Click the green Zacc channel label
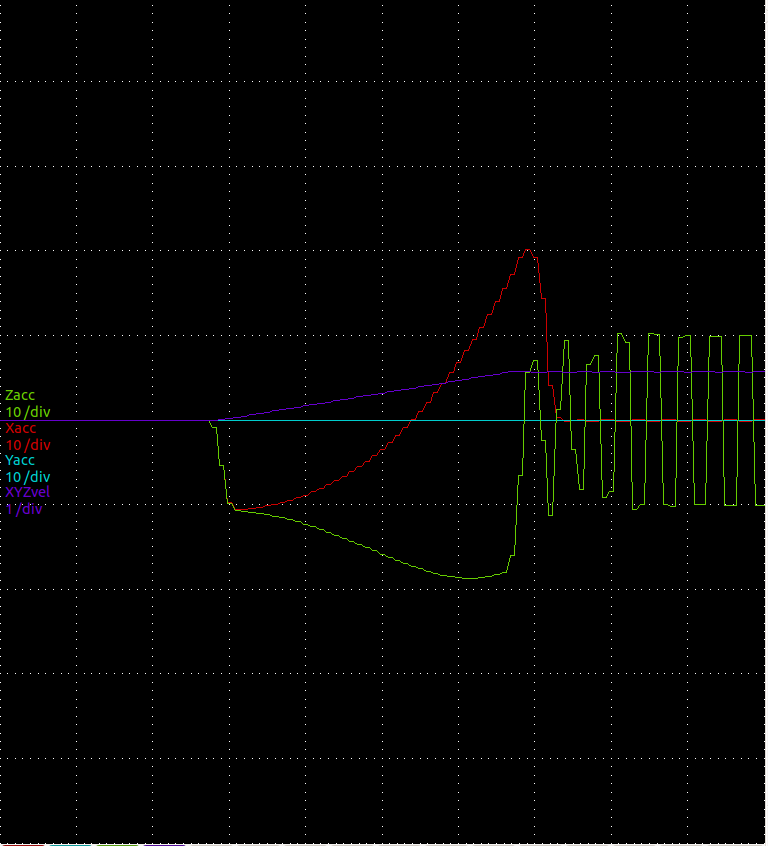768x846 pixels. [20, 395]
